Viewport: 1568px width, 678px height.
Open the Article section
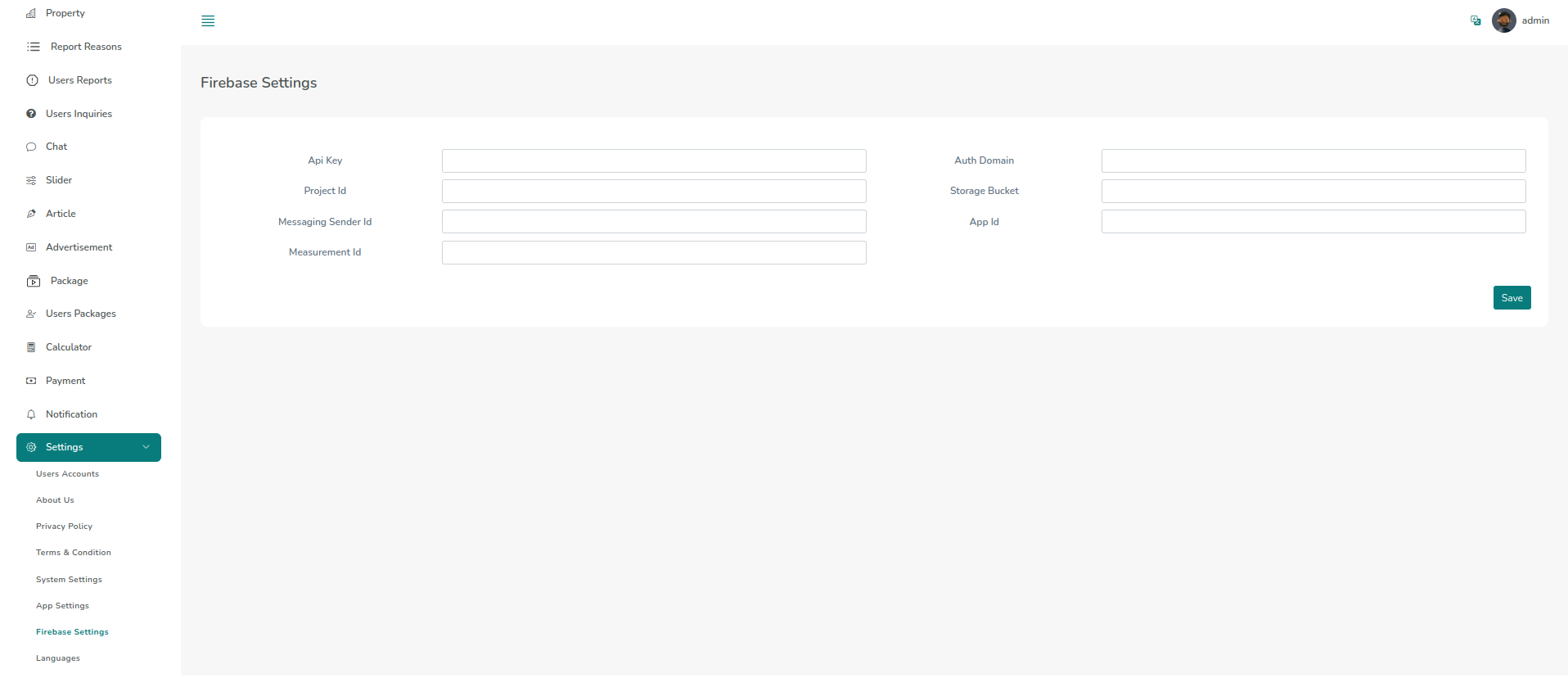coord(61,214)
